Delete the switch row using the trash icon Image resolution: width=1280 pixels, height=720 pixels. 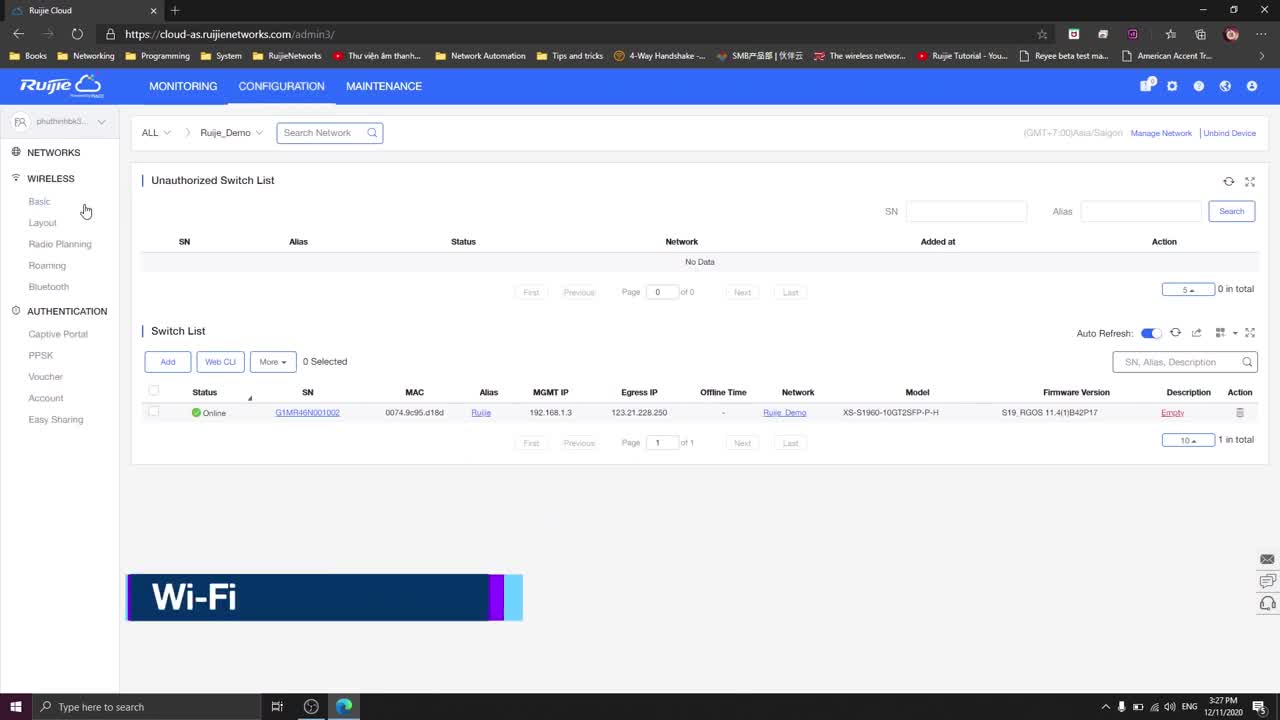click(1240, 412)
